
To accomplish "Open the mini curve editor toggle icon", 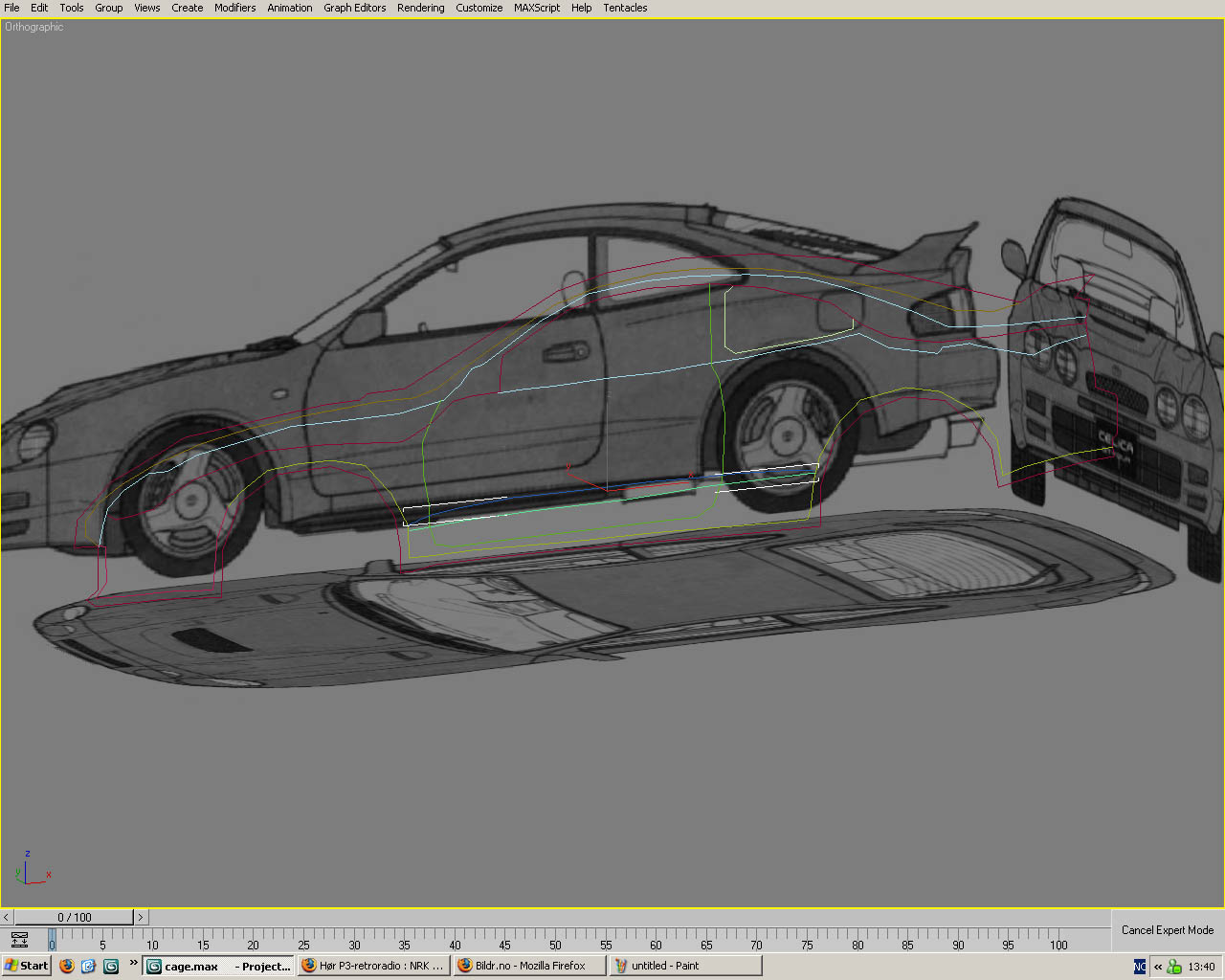I will click(19, 940).
